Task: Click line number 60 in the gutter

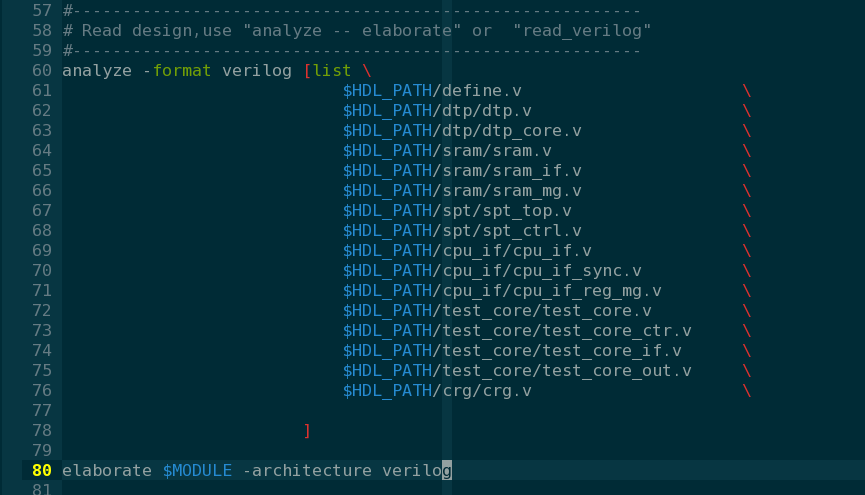Action: tap(42, 70)
